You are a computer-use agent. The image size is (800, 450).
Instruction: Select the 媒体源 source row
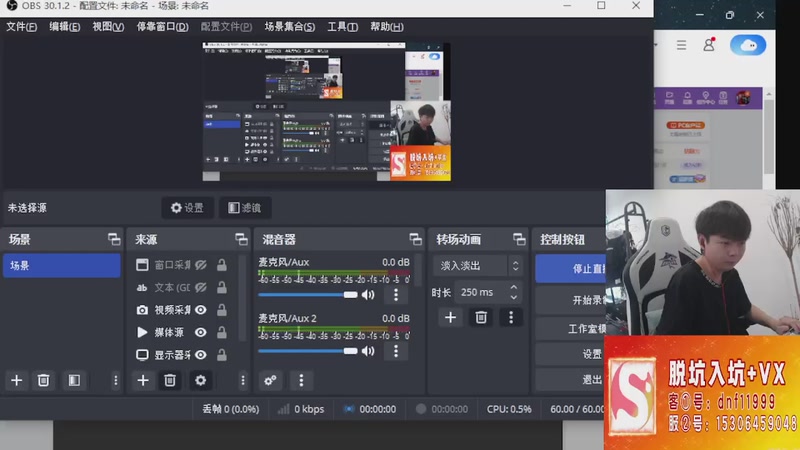click(182, 332)
